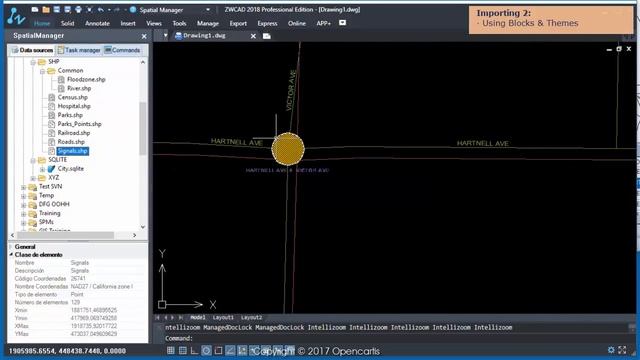
Task: Collapse the Clase de elemento section
Action: click(x=11, y=255)
